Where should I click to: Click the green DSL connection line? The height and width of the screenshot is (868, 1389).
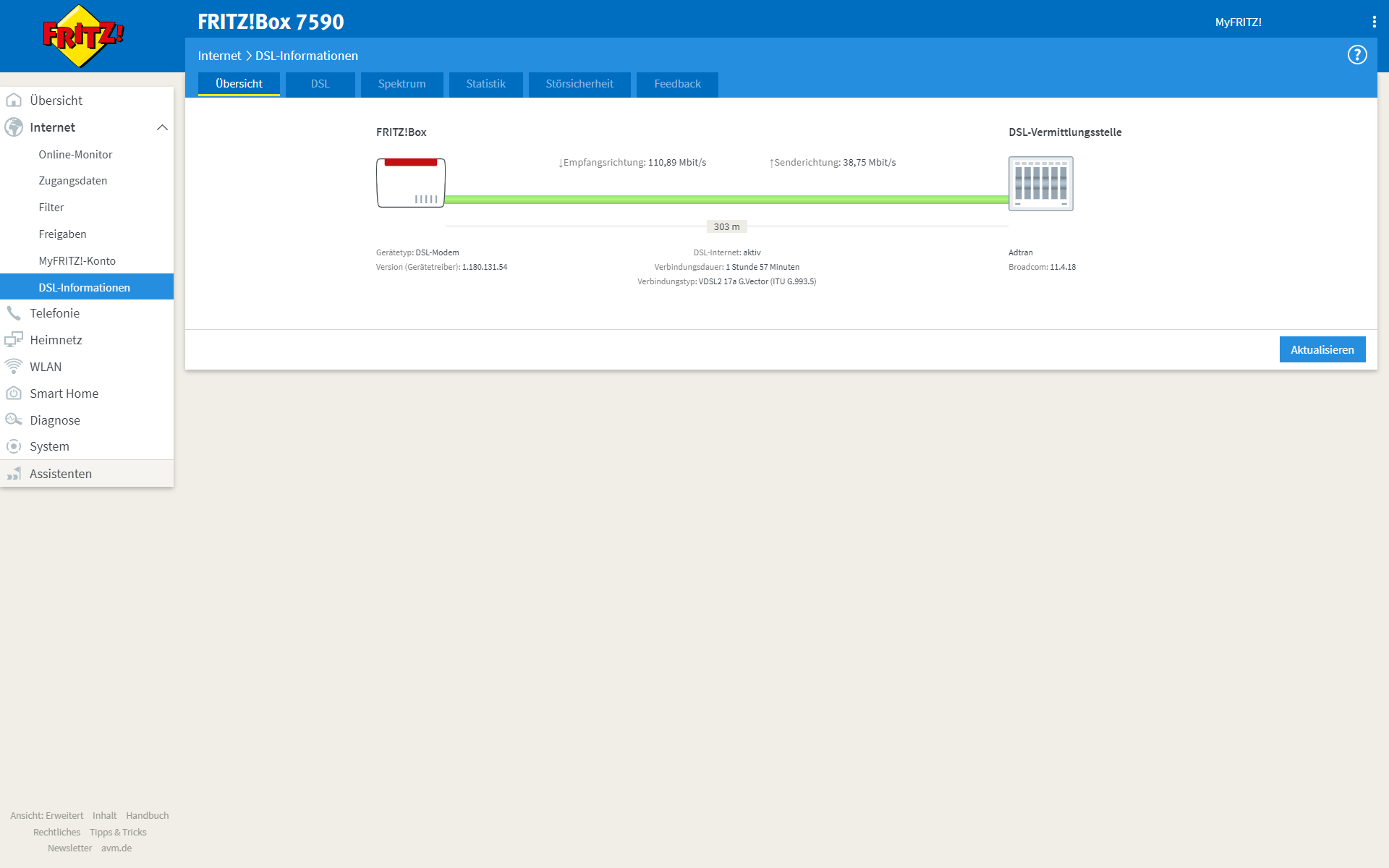[x=726, y=200]
